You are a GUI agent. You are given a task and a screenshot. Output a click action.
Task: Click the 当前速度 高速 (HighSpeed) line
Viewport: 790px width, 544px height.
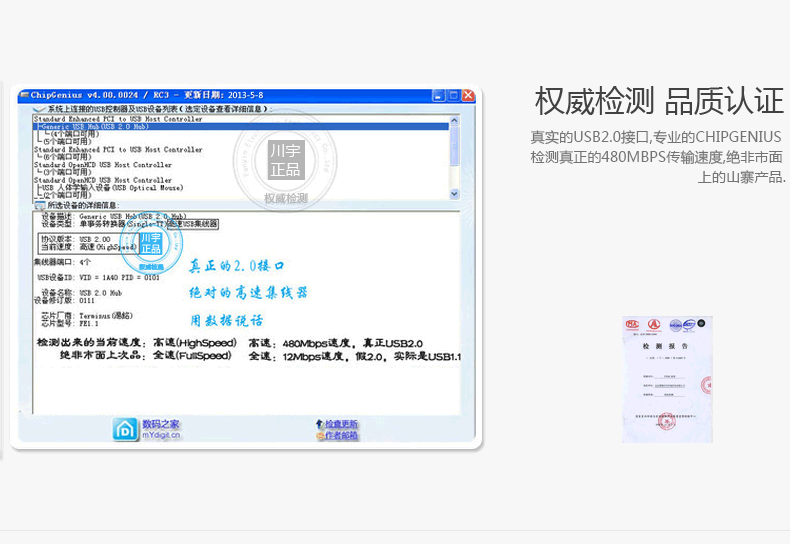click(x=89, y=247)
